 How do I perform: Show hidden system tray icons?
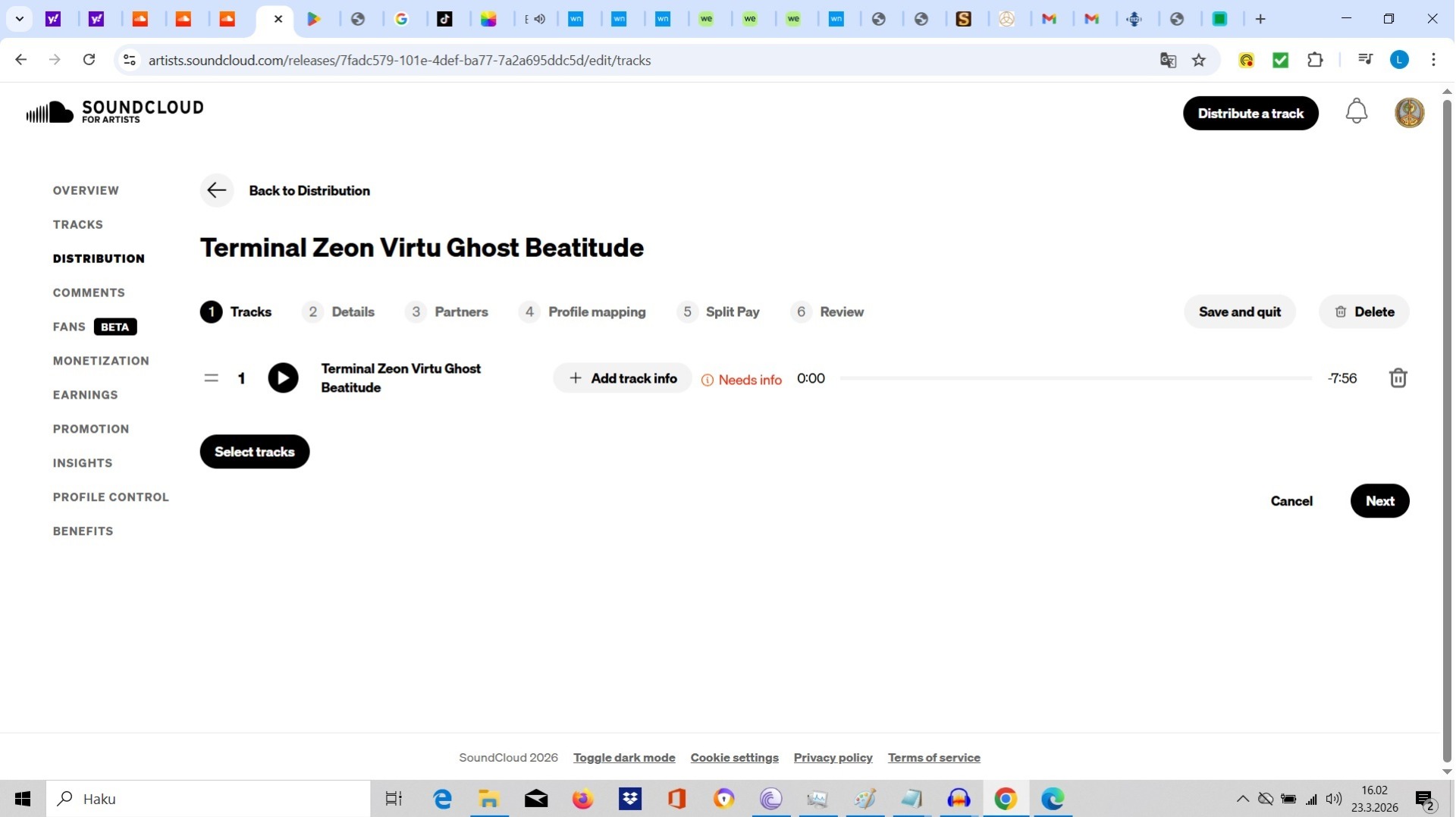[x=1242, y=799]
